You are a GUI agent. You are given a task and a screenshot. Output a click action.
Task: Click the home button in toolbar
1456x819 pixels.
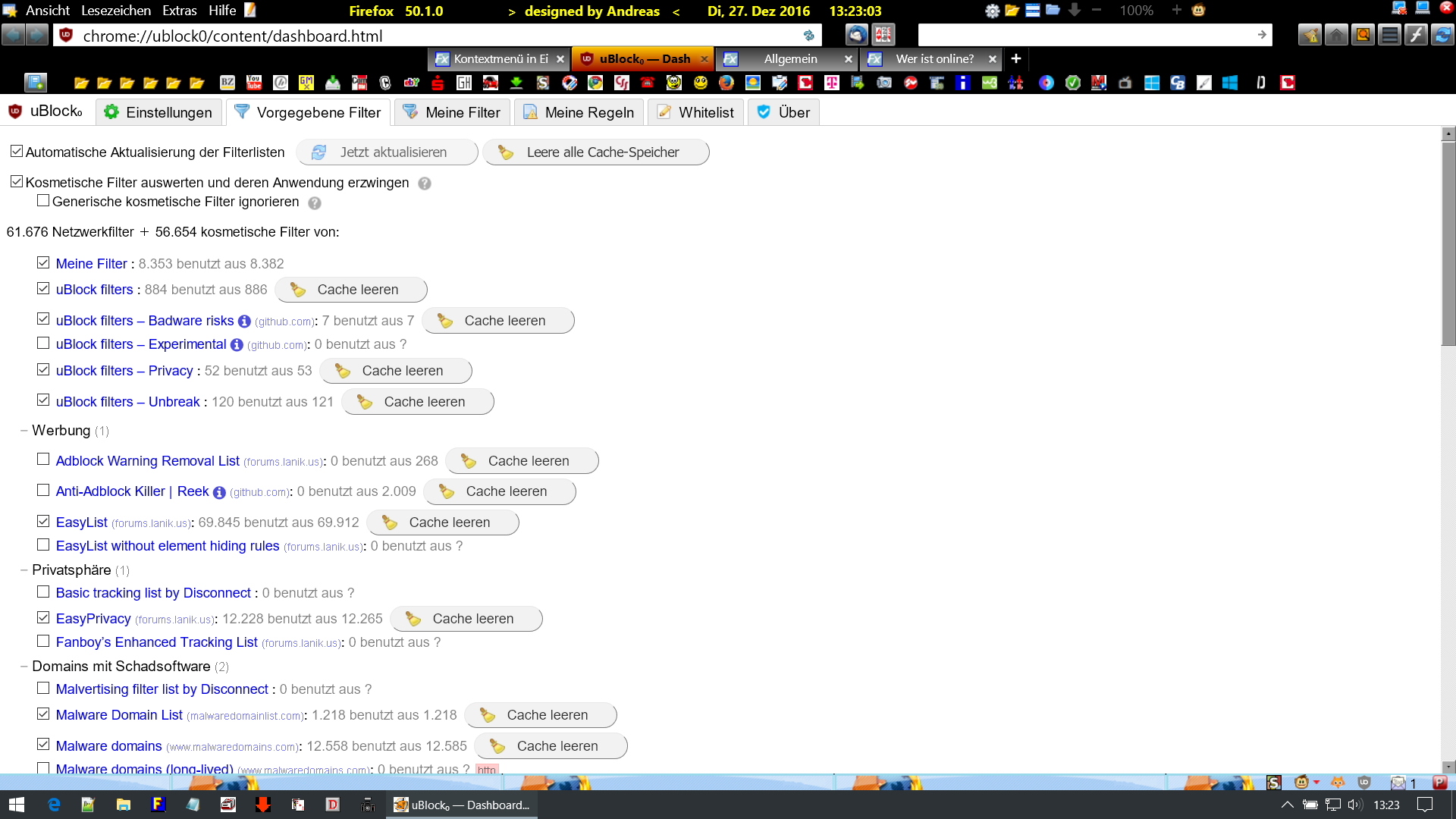[1336, 35]
